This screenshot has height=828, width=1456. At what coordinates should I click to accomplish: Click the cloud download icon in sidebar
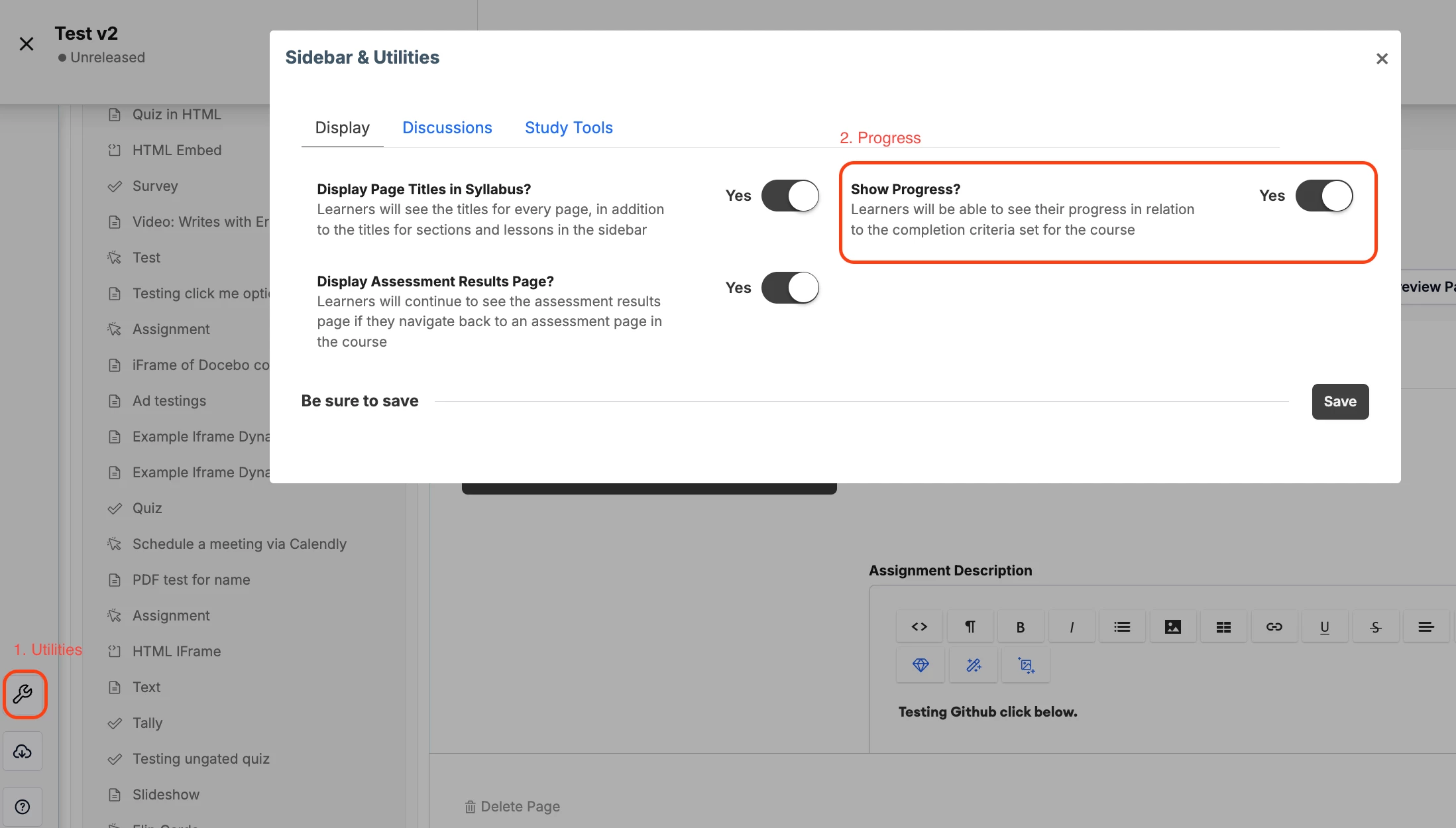[x=23, y=751]
